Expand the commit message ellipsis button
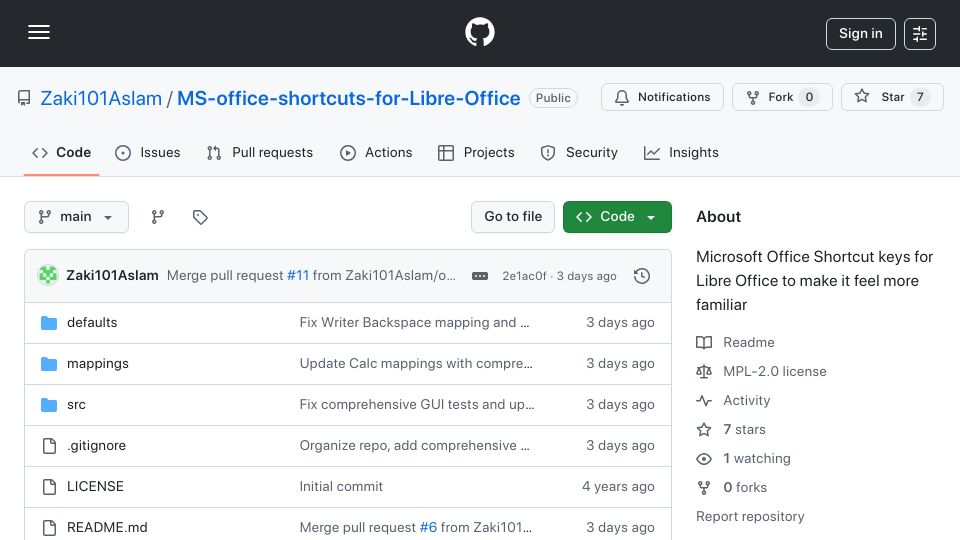The image size is (960, 540). pyautogui.click(x=480, y=276)
